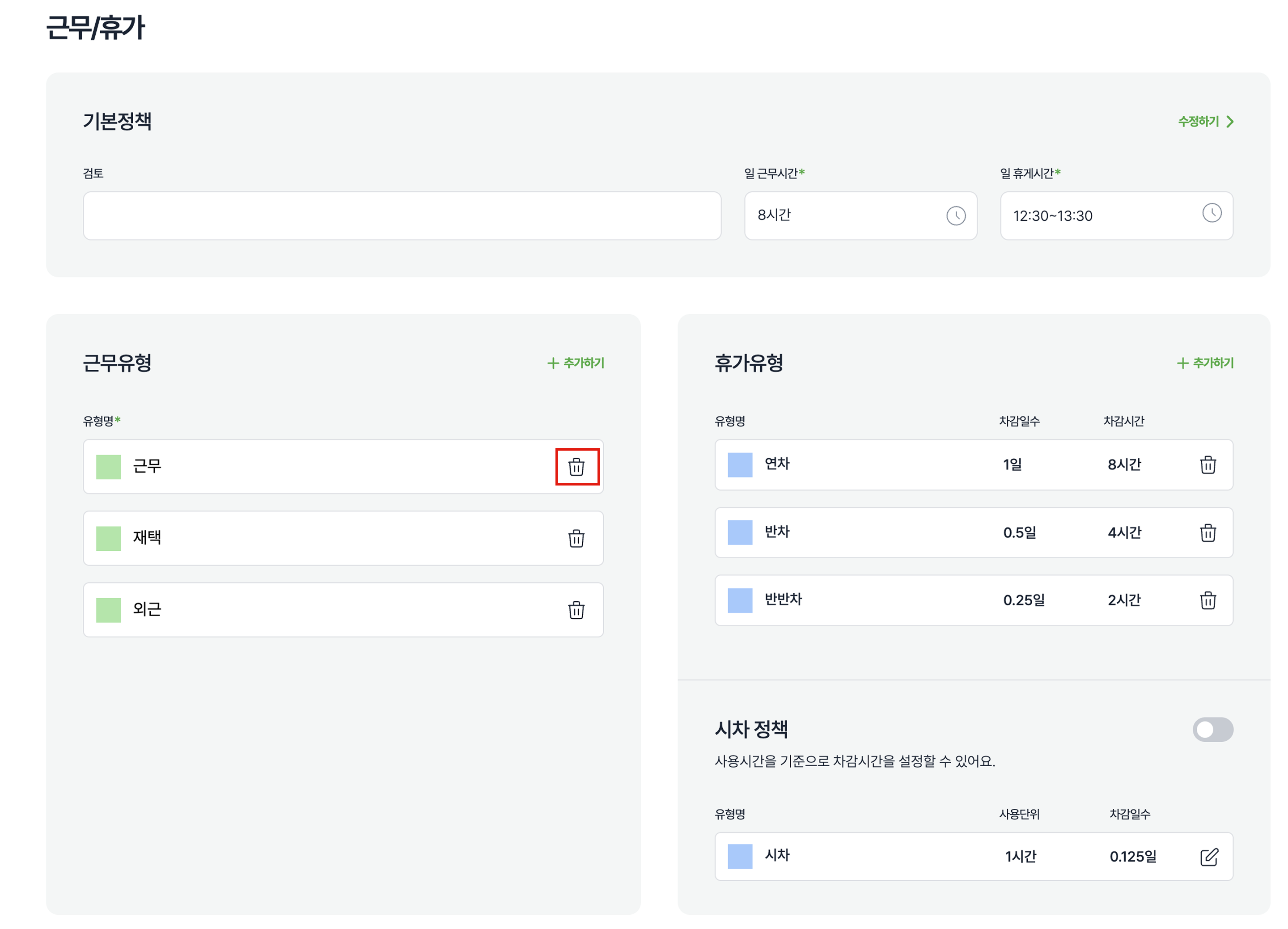This screenshot has height=929, width=1288.
Task: Delete the 재택 work type
Action: (x=576, y=538)
